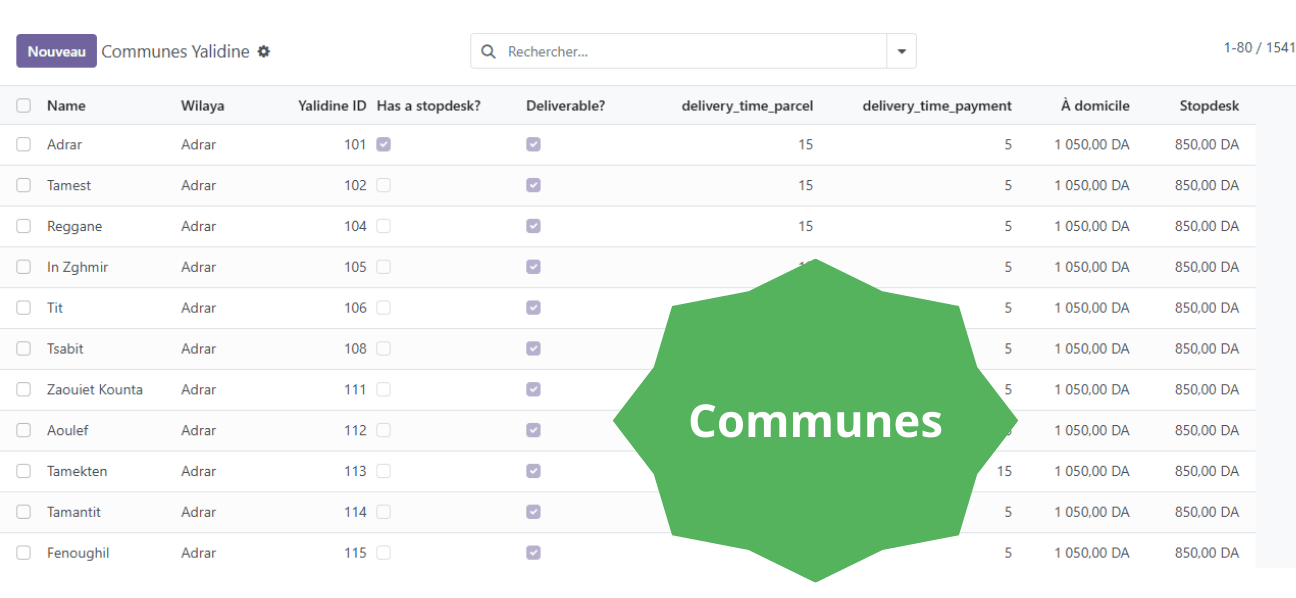Viewport: 1296px width, 598px height.
Task: Open the search options dropdown arrow
Action: click(901, 51)
